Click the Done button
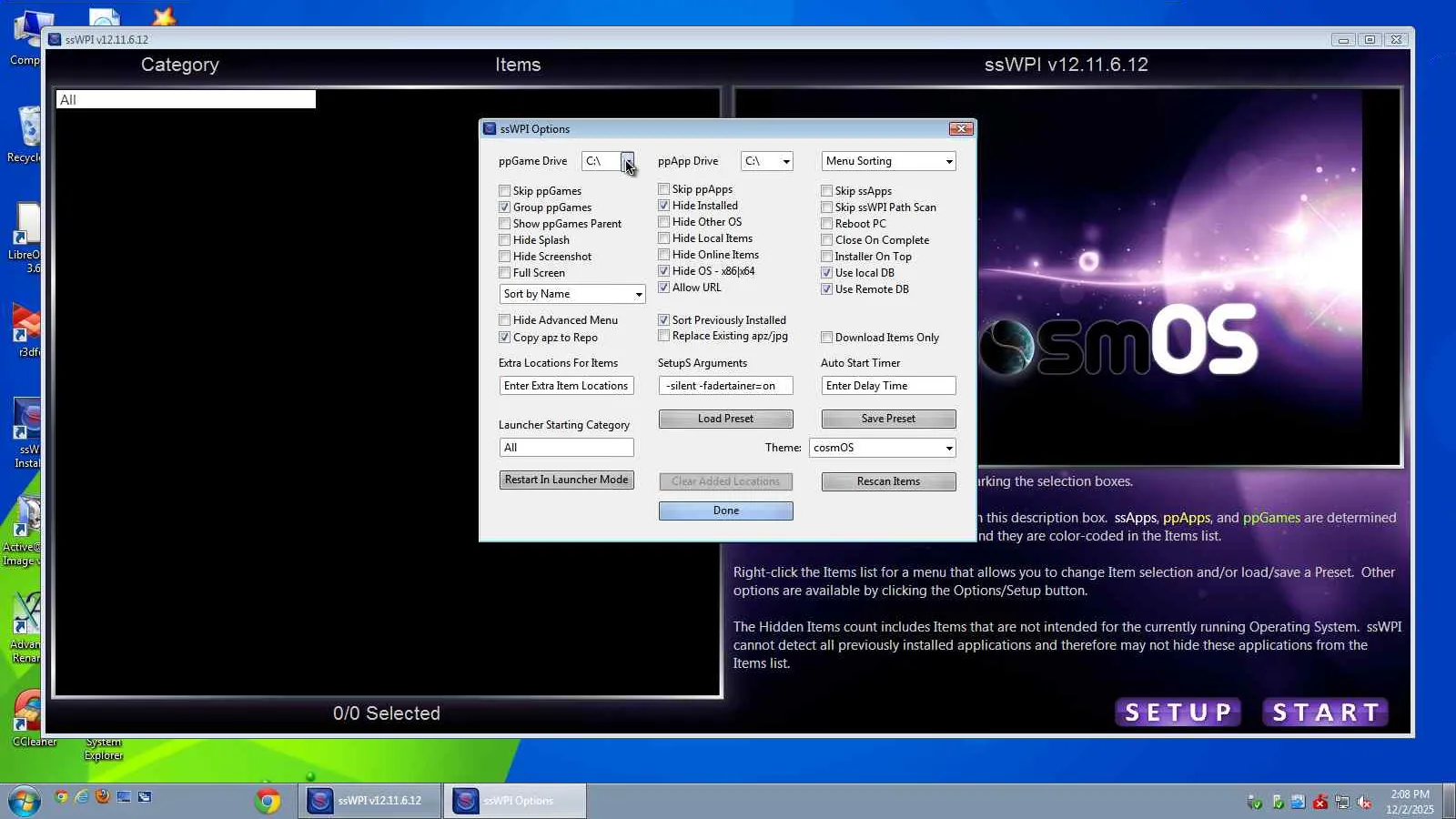This screenshot has height=819, width=1456. (x=725, y=511)
